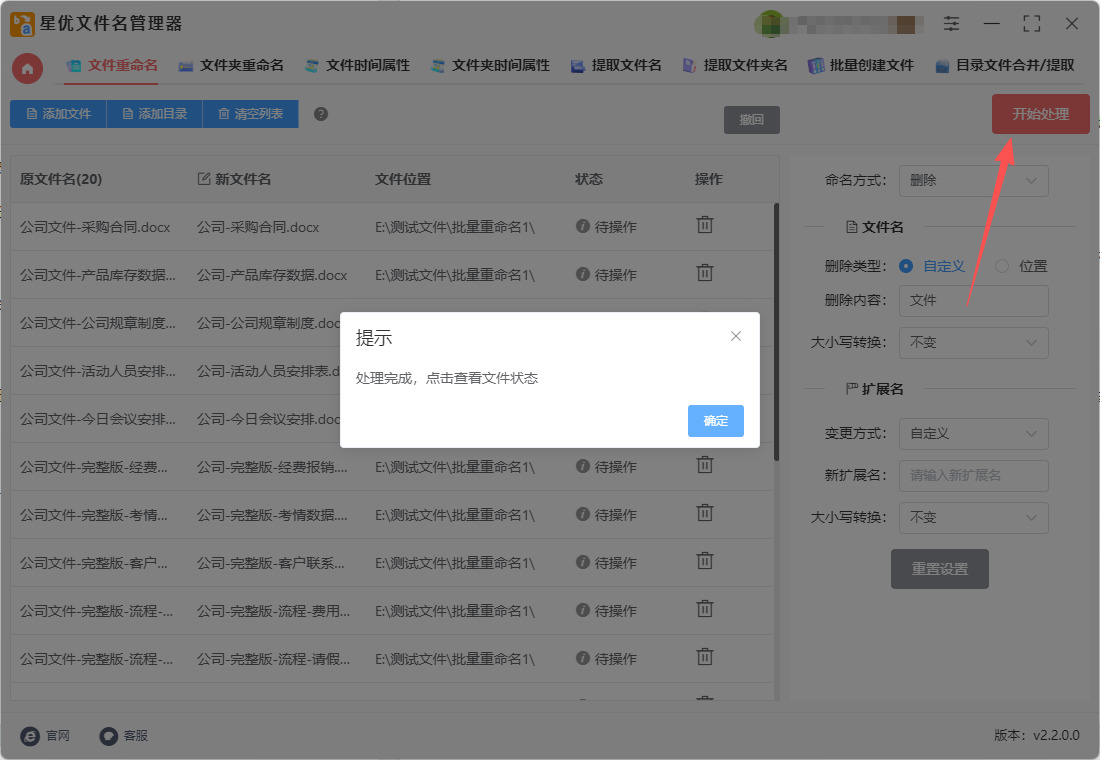The height and width of the screenshot is (760, 1100).
Task: Click the edit icon beside 新文件名 header
Action: pos(204,179)
